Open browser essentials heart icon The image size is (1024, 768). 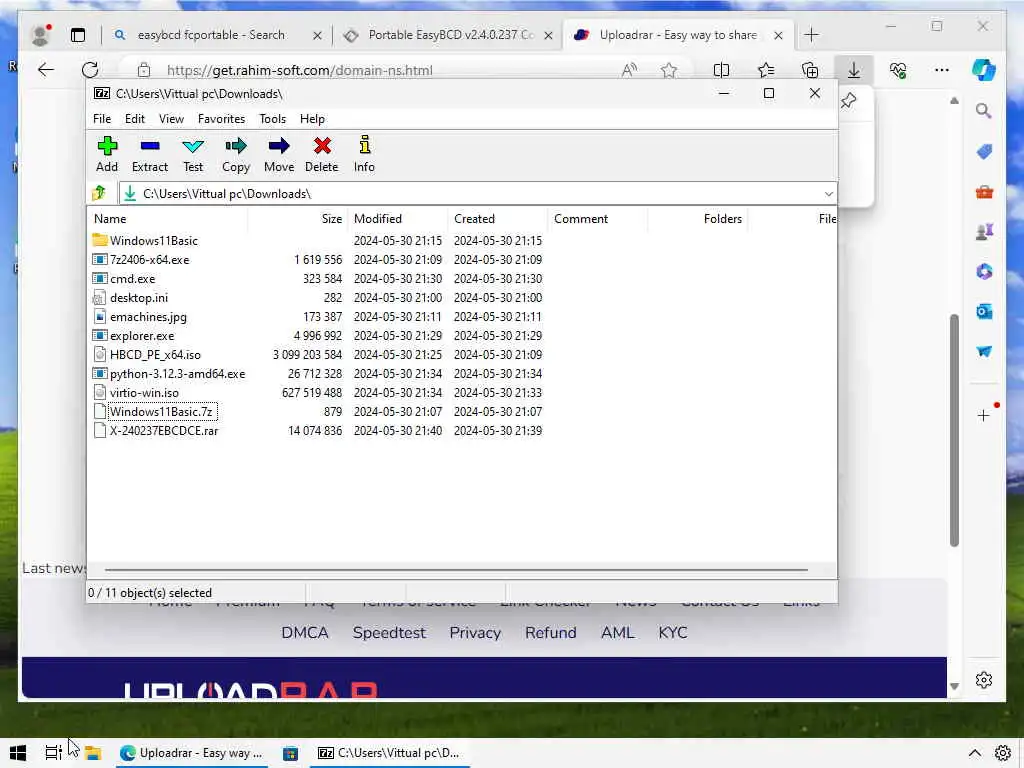pos(898,71)
